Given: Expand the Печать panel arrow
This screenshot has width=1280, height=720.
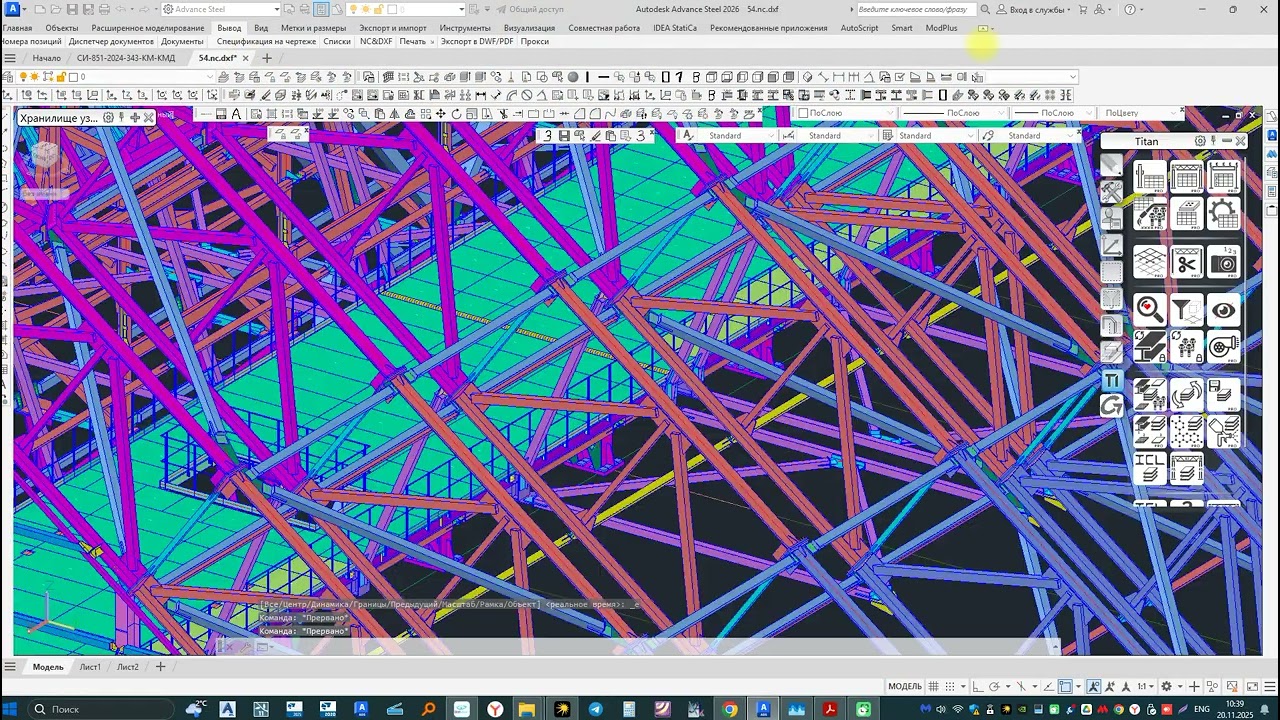Looking at the screenshot, I should click(433, 42).
